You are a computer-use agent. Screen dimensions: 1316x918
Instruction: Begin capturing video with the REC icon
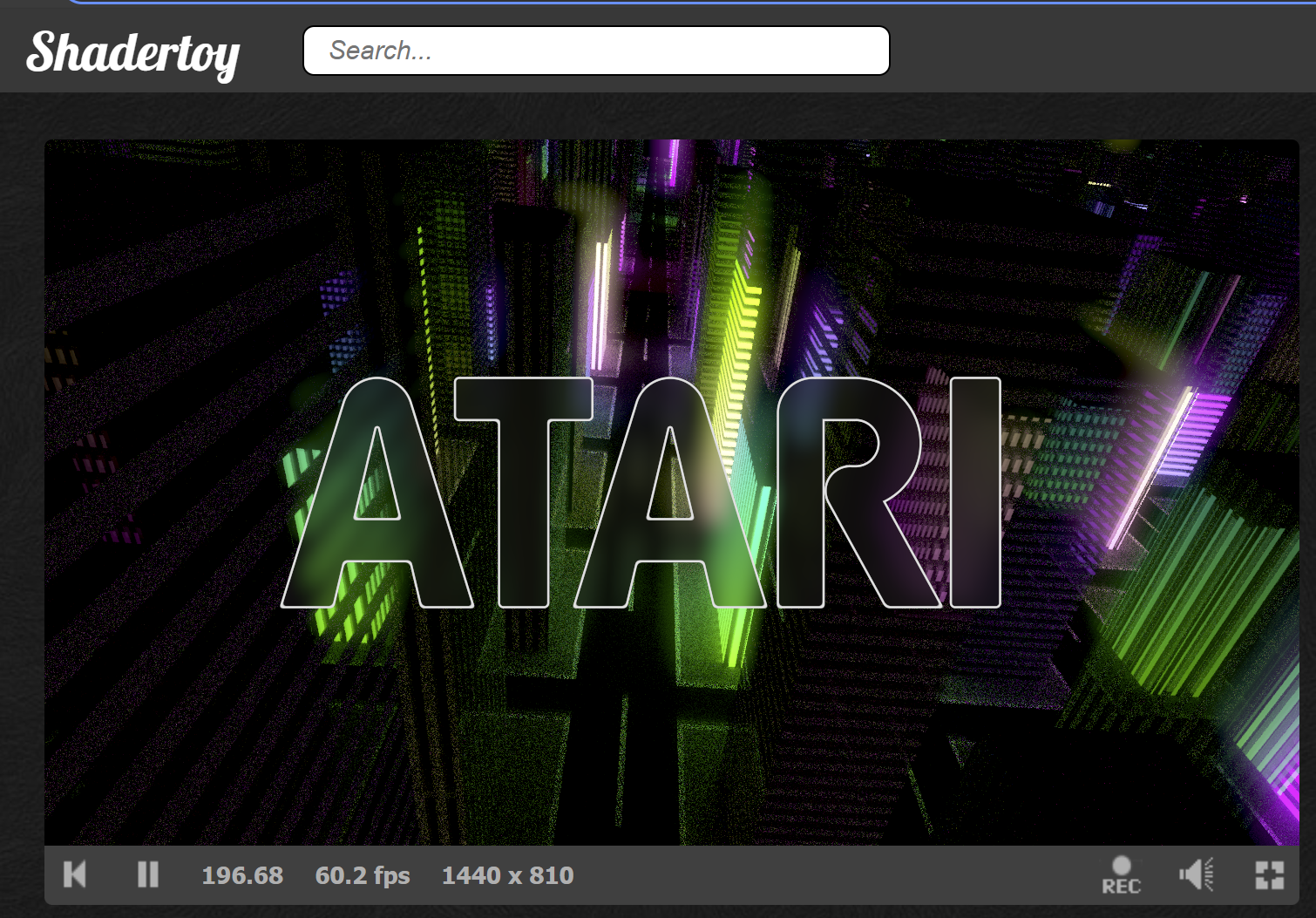(x=1122, y=874)
